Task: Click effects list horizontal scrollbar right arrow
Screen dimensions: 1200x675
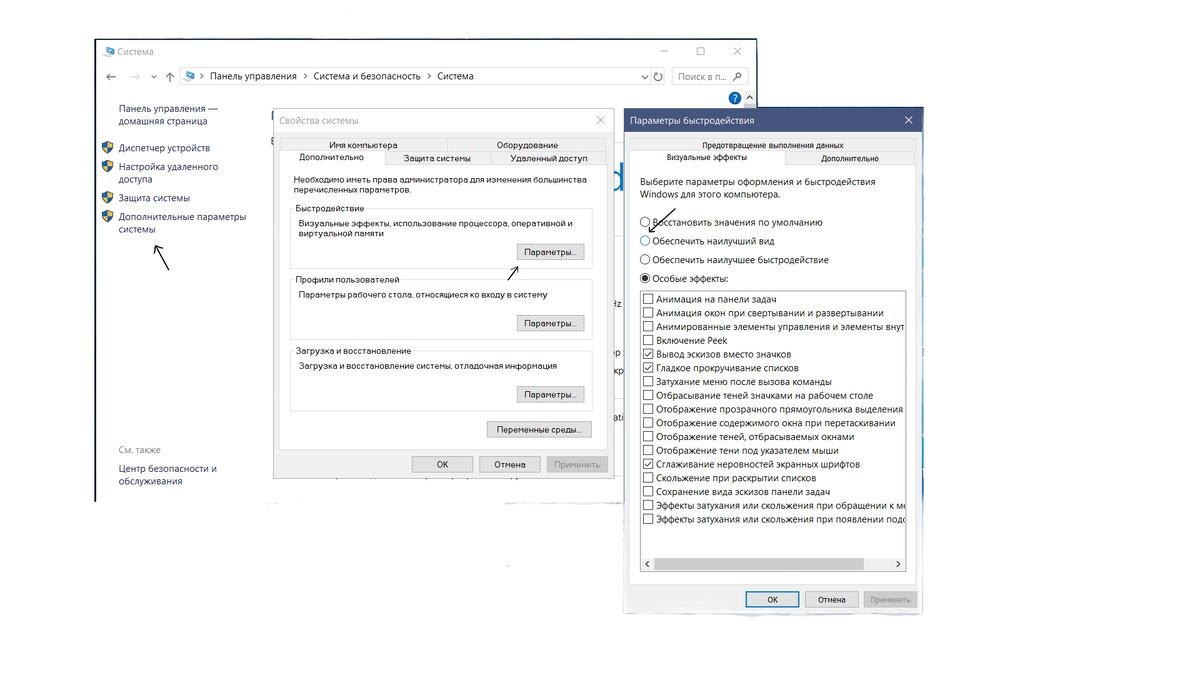Action: coord(899,565)
